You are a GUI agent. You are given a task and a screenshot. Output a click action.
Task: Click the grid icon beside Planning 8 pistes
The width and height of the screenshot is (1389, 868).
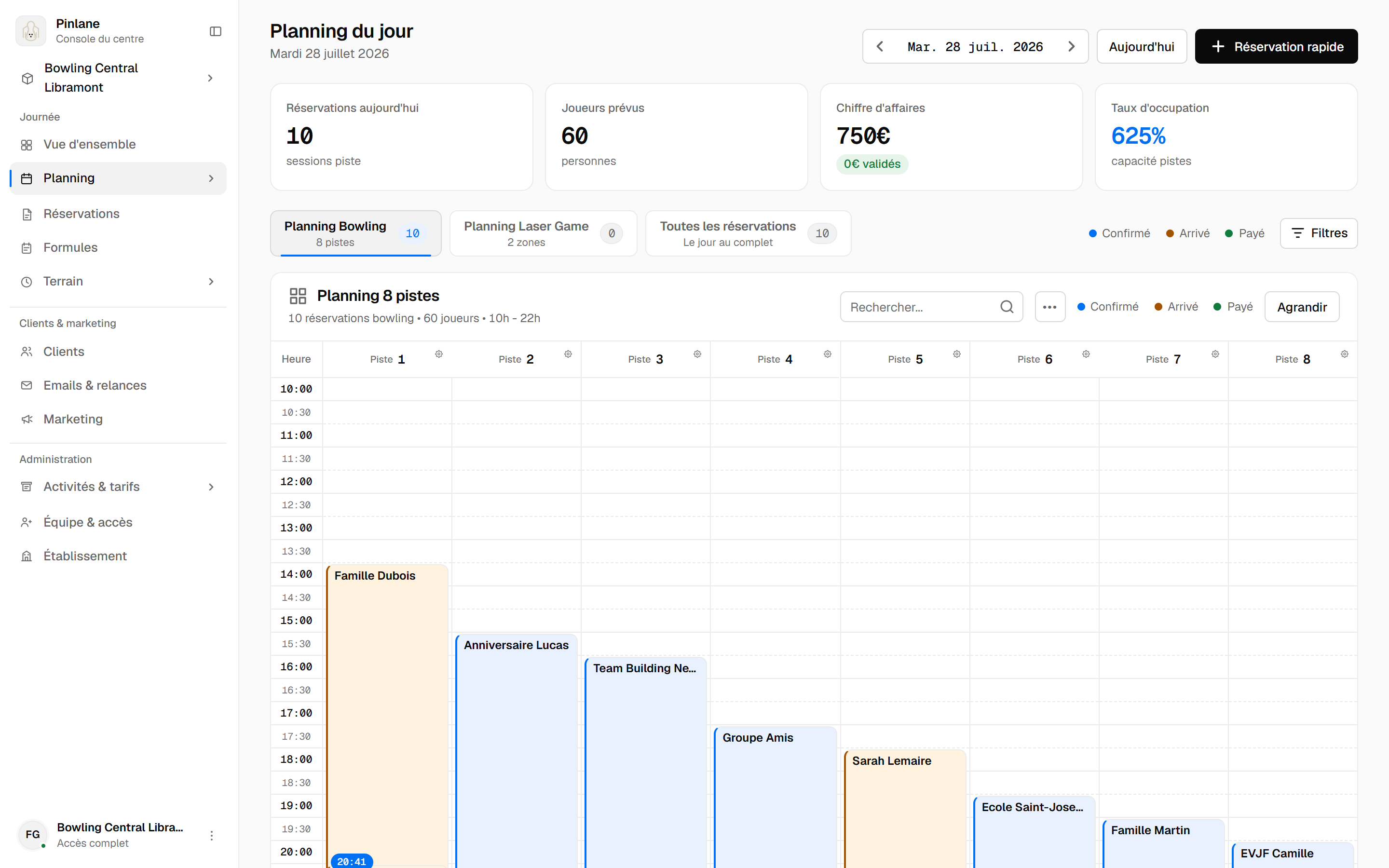pyautogui.click(x=298, y=296)
